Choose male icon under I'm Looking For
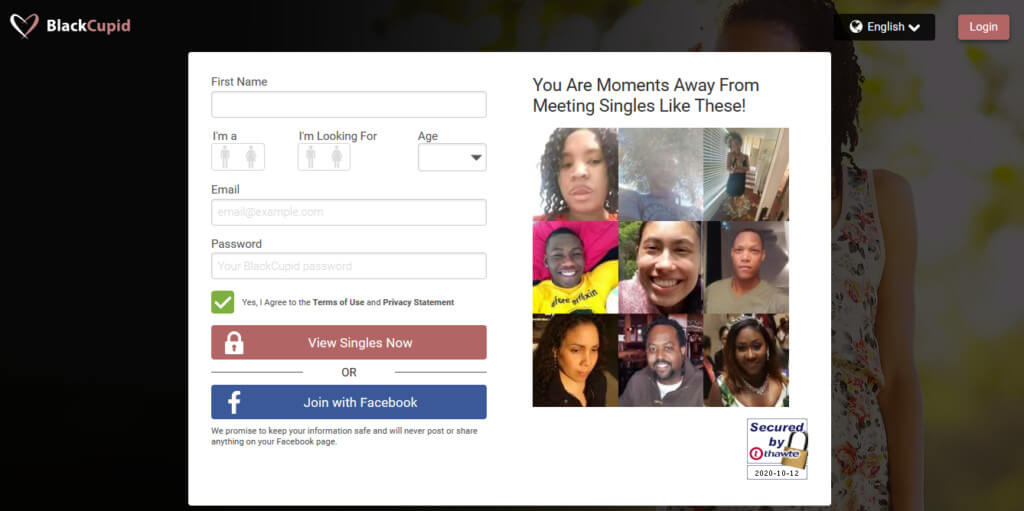The image size is (1024, 511). point(311,157)
